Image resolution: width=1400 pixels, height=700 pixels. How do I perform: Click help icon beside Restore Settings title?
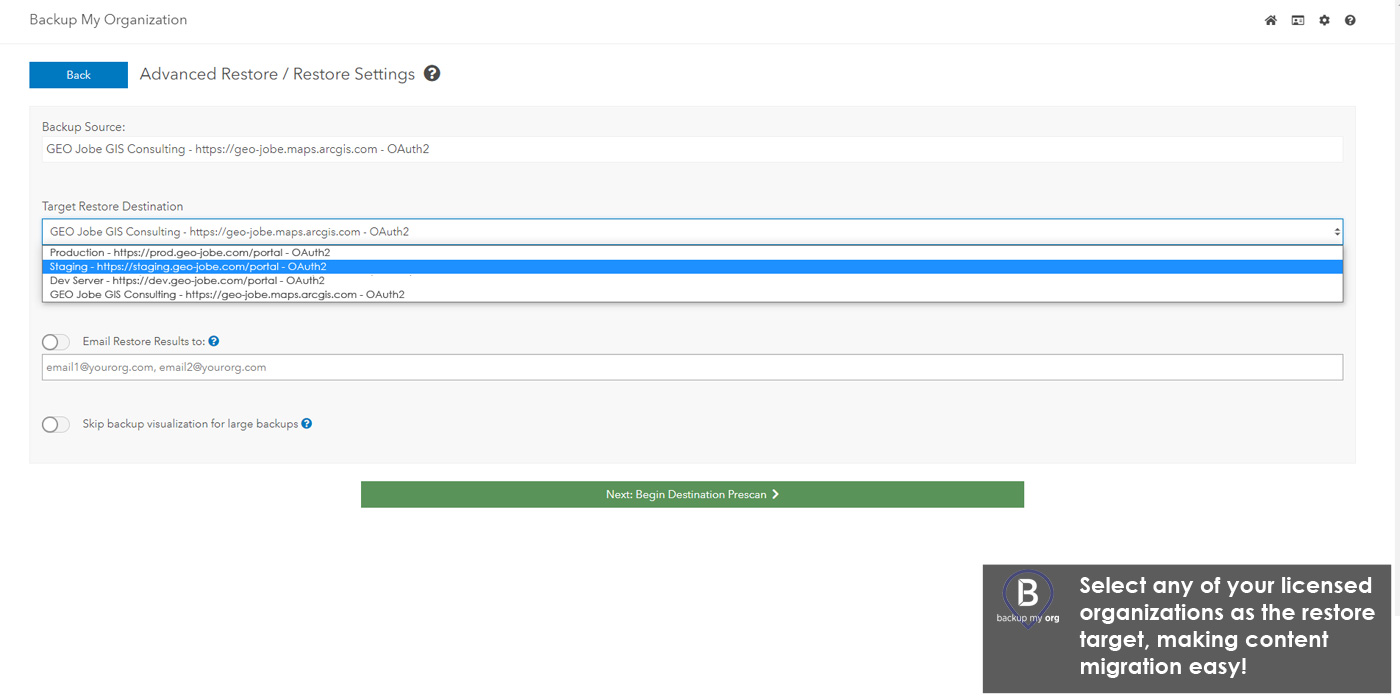coord(432,74)
